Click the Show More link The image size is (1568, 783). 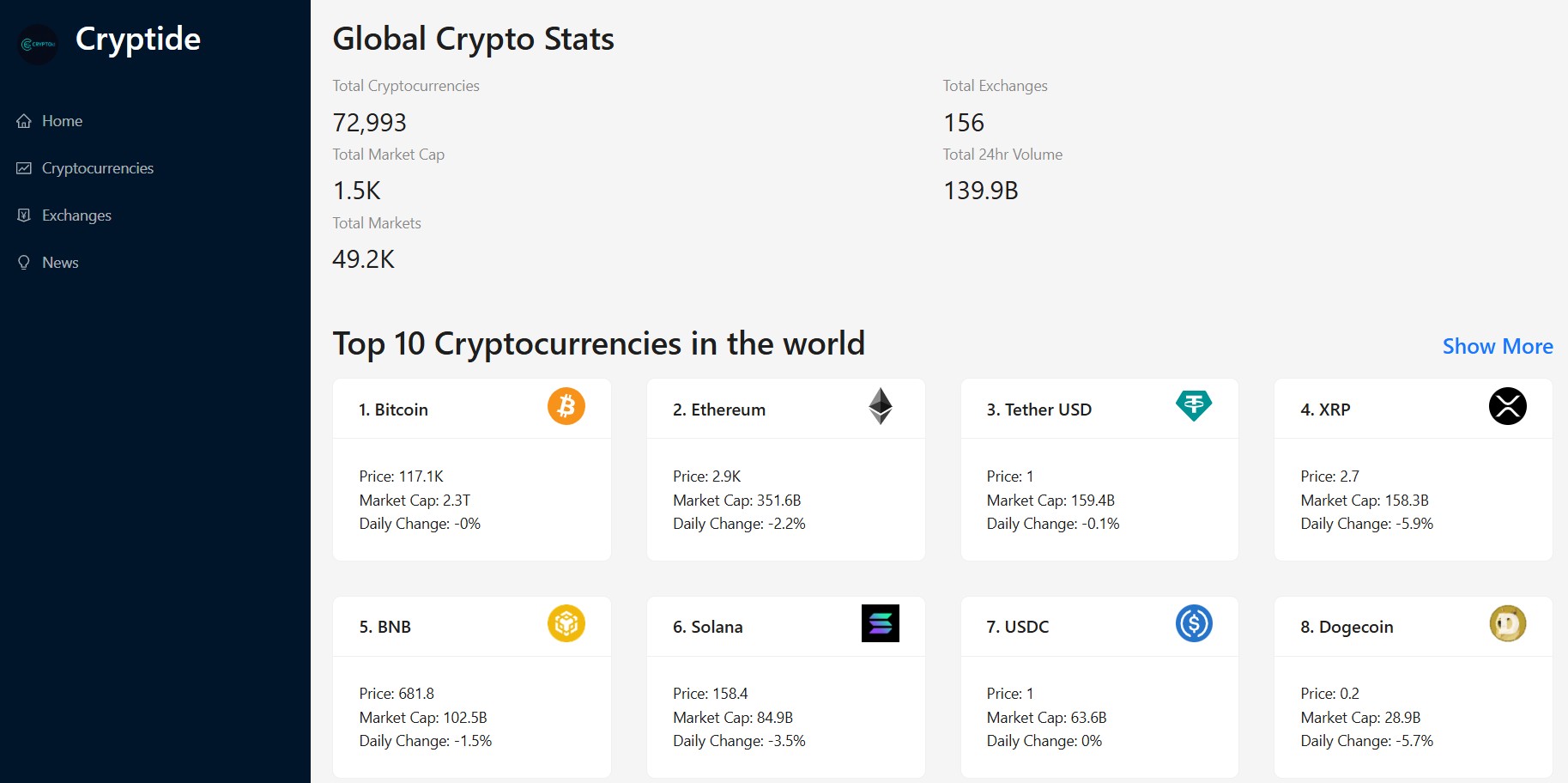tap(1497, 346)
